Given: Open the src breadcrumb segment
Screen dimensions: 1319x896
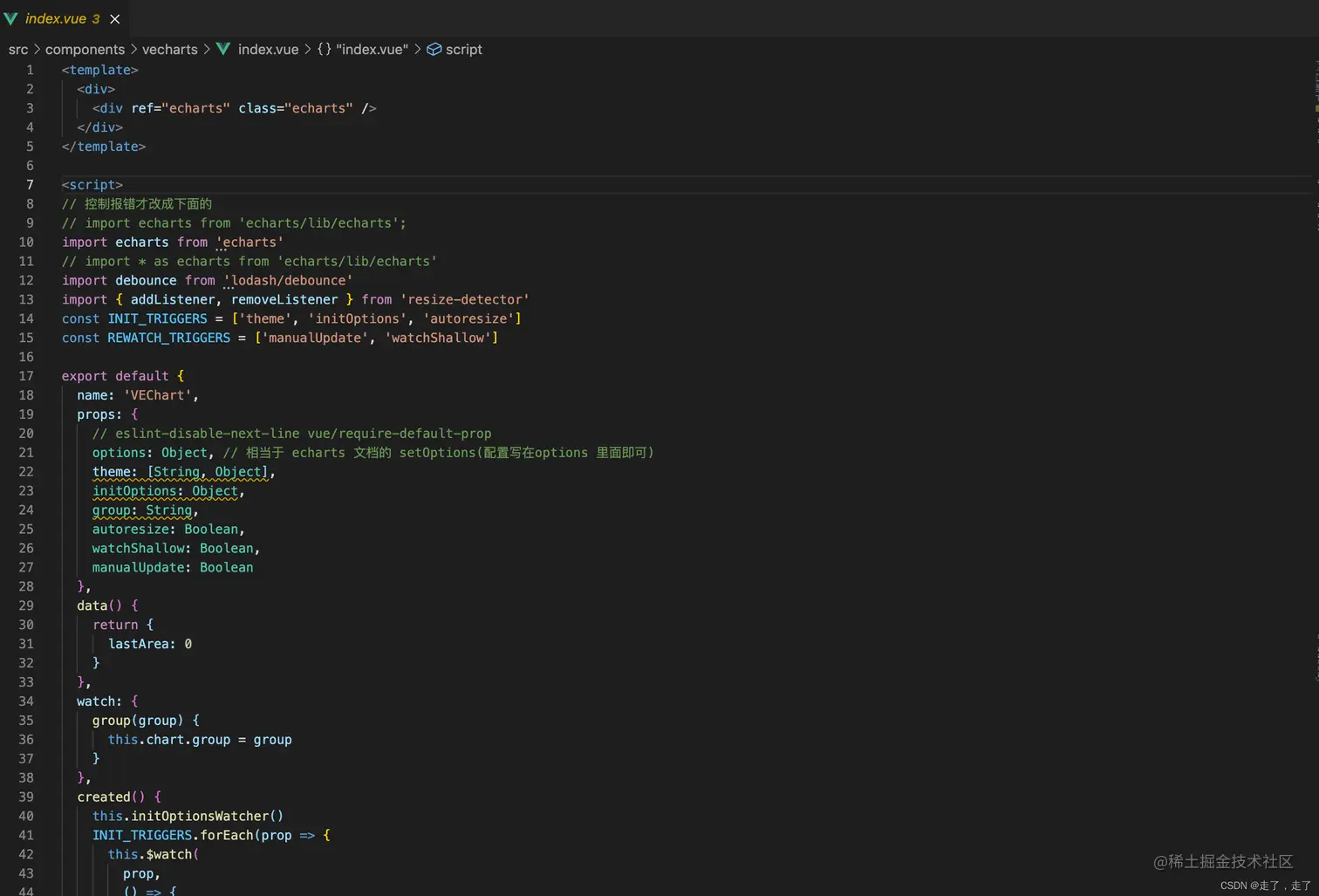Looking at the screenshot, I should tap(18, 50).
